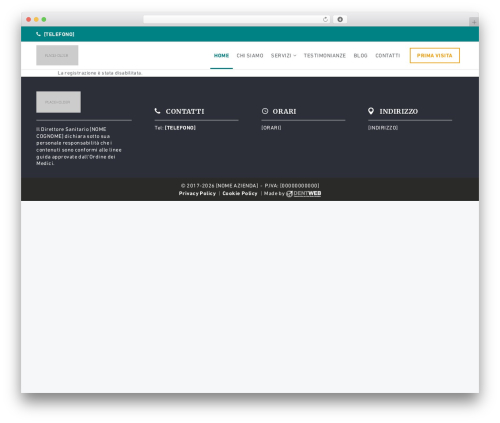Click the phone icon beside footer CONTATTI

click(158, 111)
